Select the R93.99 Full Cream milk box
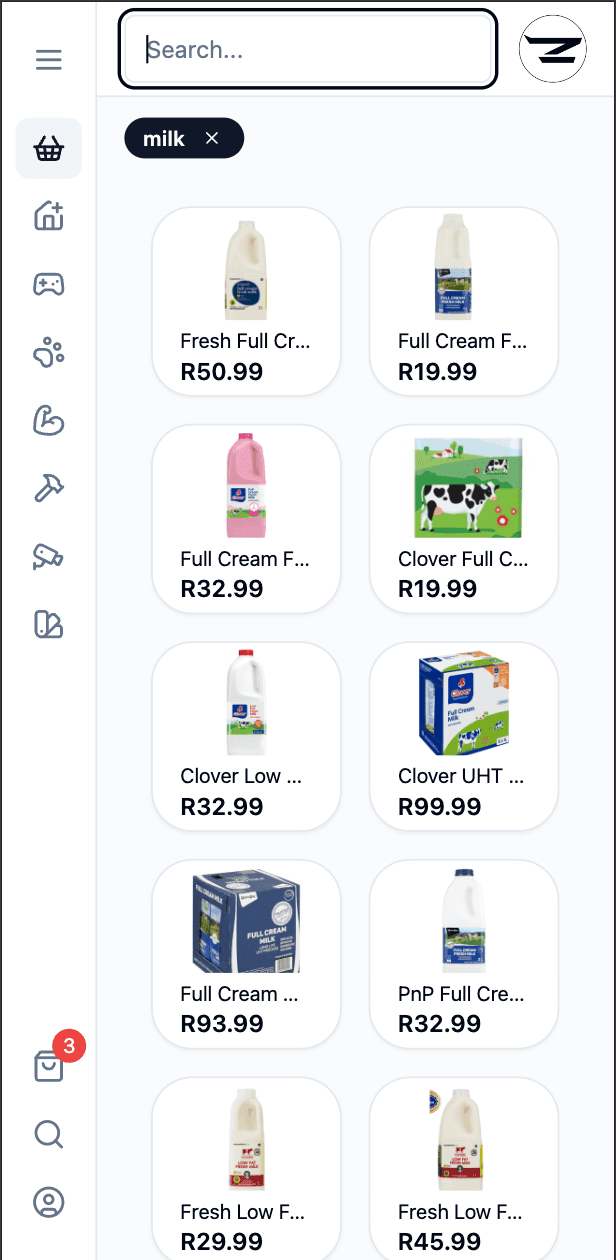The width and height of the screenshot is (616, 1260). point(246,954)
